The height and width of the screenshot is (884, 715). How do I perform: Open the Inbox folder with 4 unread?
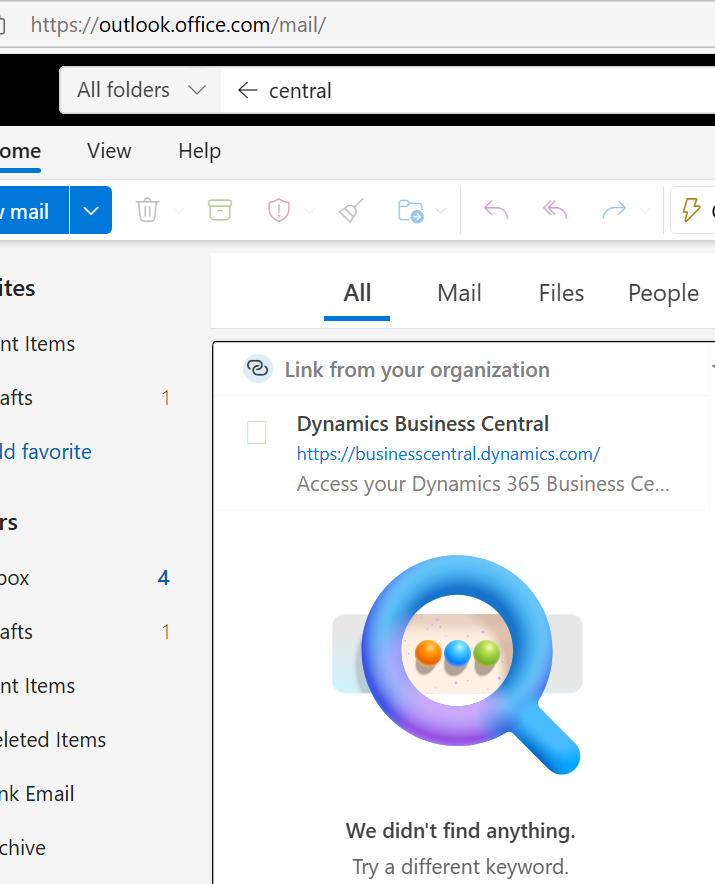pos(85,578)
